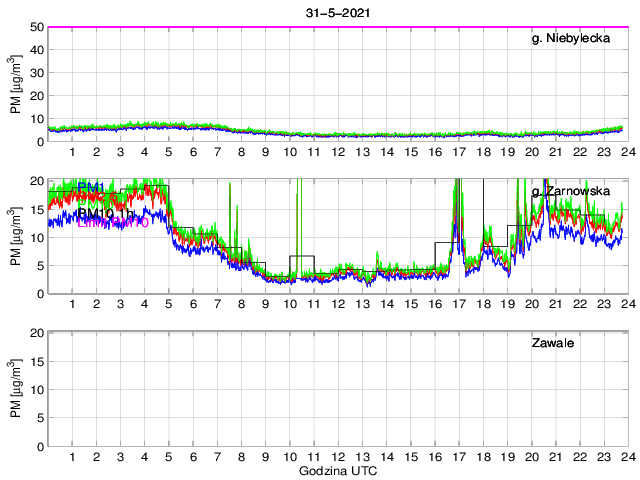The width and height of the screenshot is (640, 480).
Task: Select the g. Żarnowska station label
Action: click(573, 191)
